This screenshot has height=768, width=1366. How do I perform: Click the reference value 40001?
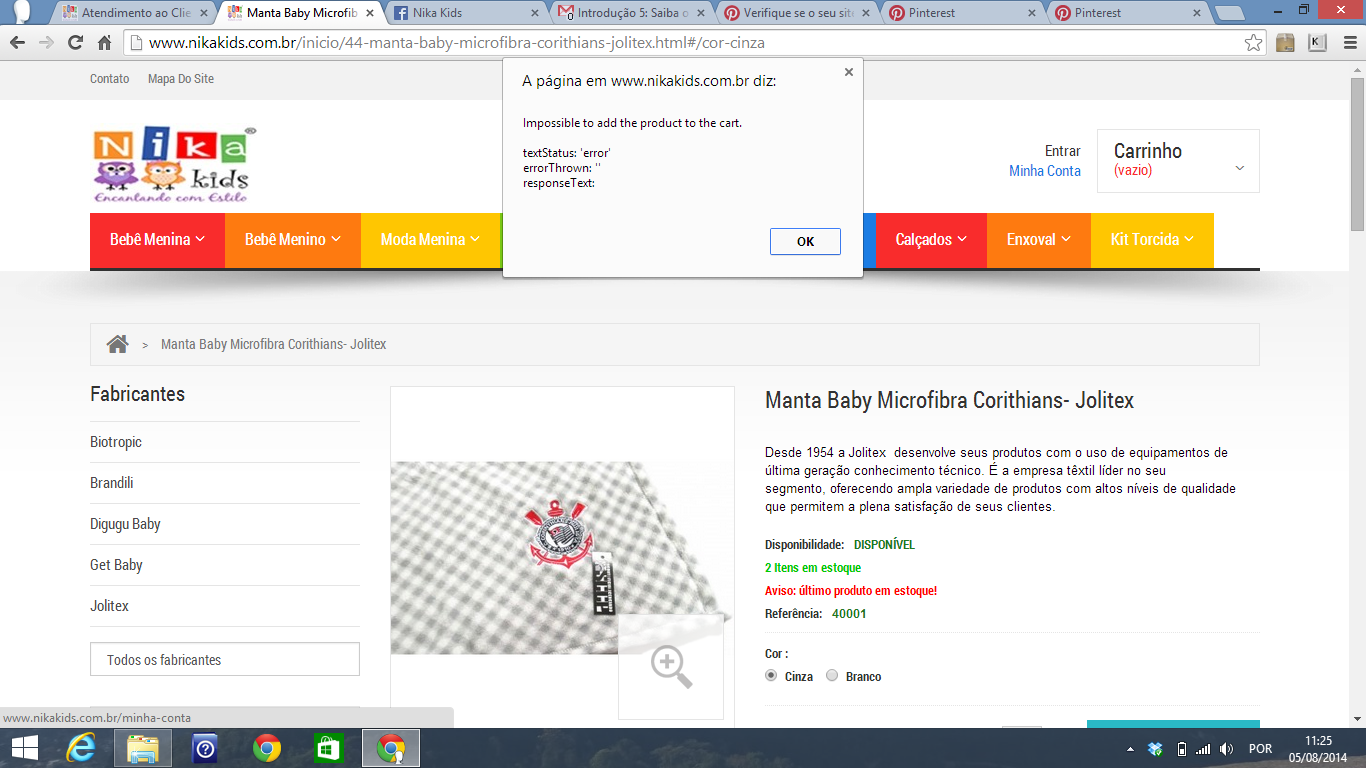[x=849, y=614]
